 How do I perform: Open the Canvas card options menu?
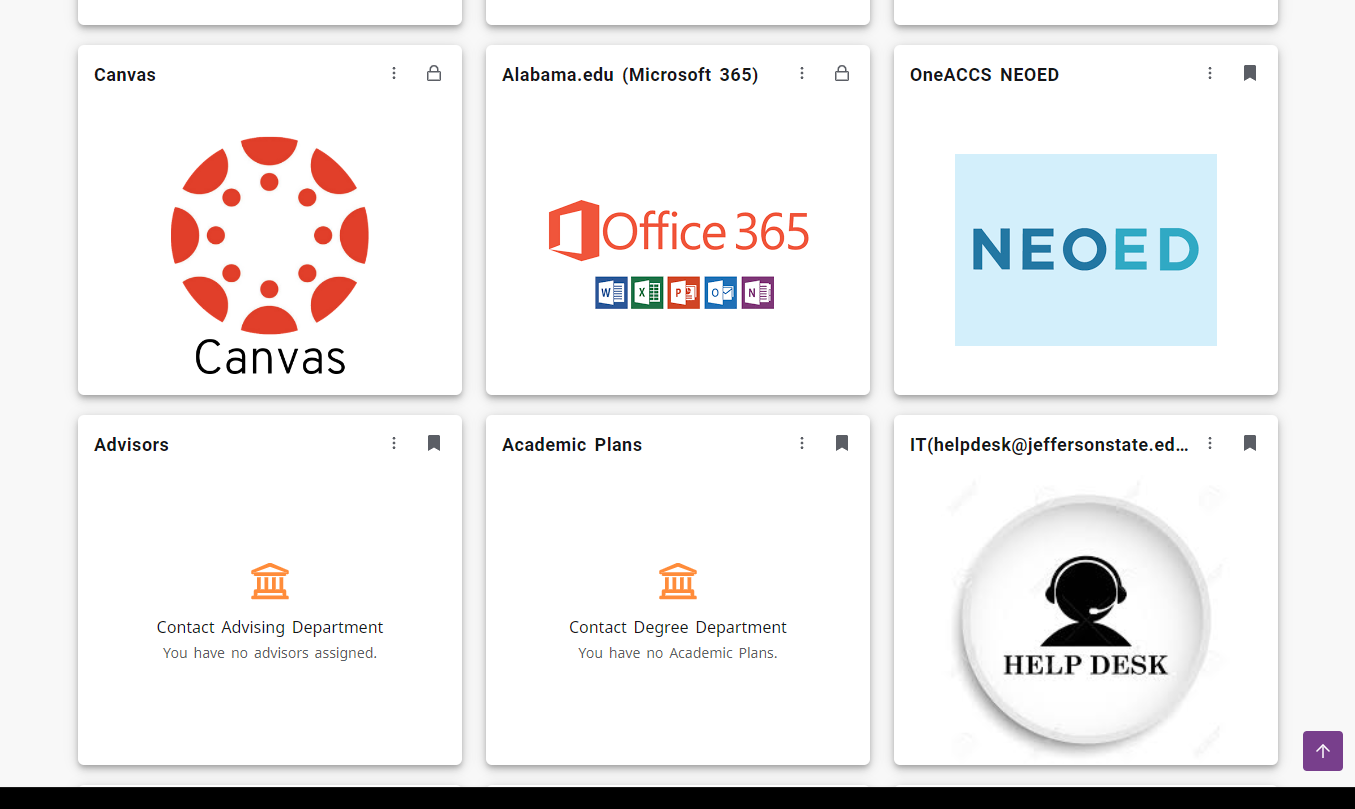[394, 73]
